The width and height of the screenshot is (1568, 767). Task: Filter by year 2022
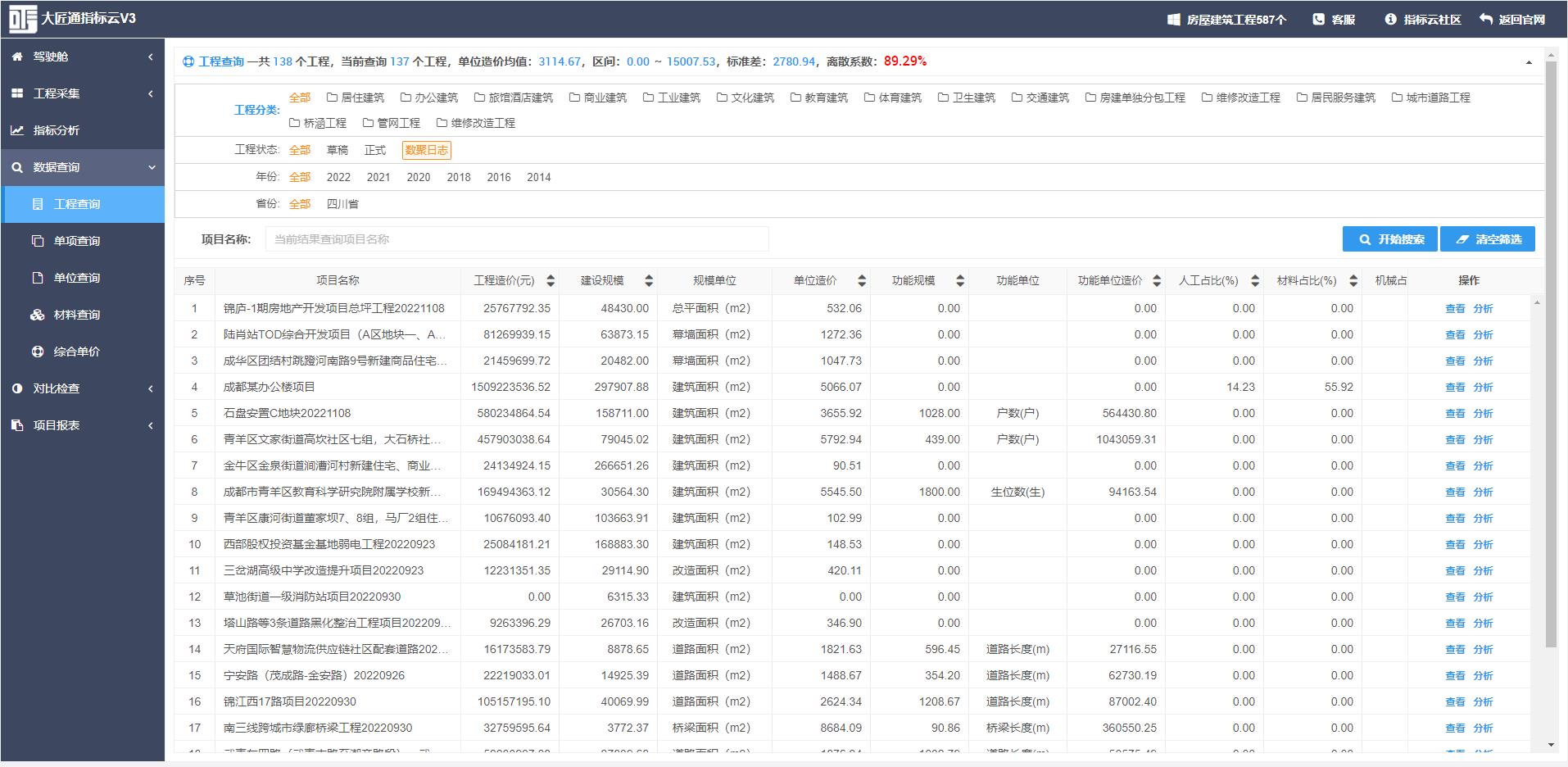click(338, 177)
